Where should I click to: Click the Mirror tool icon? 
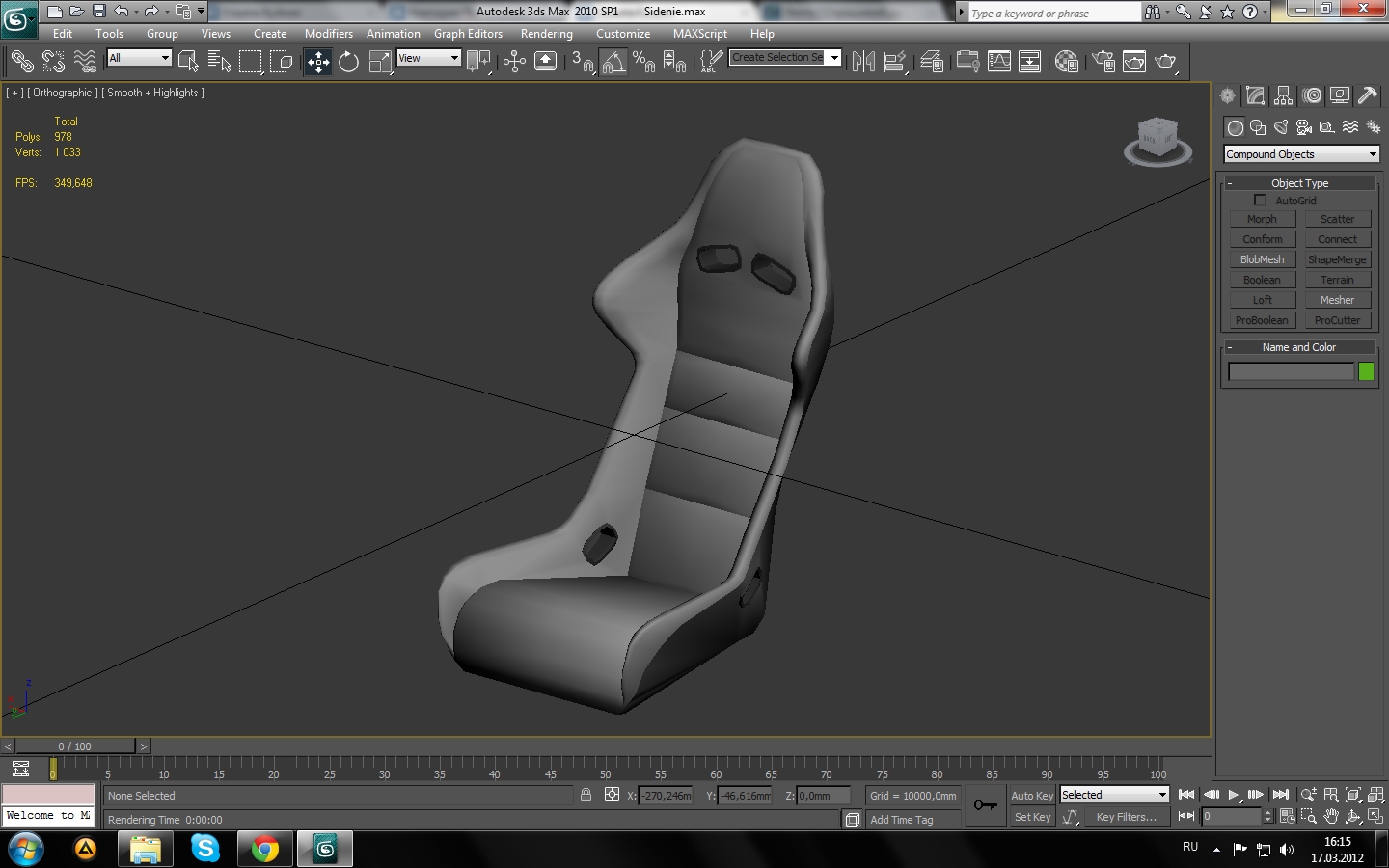click(x=863, y=63)
